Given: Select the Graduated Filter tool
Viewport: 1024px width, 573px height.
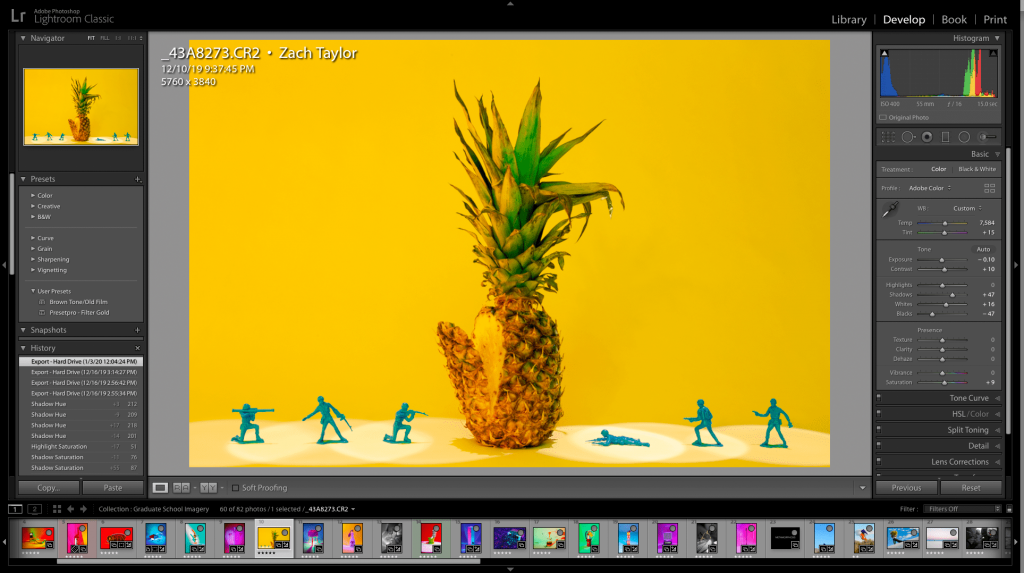Looking at the screenshot, I should click(945, 137).
